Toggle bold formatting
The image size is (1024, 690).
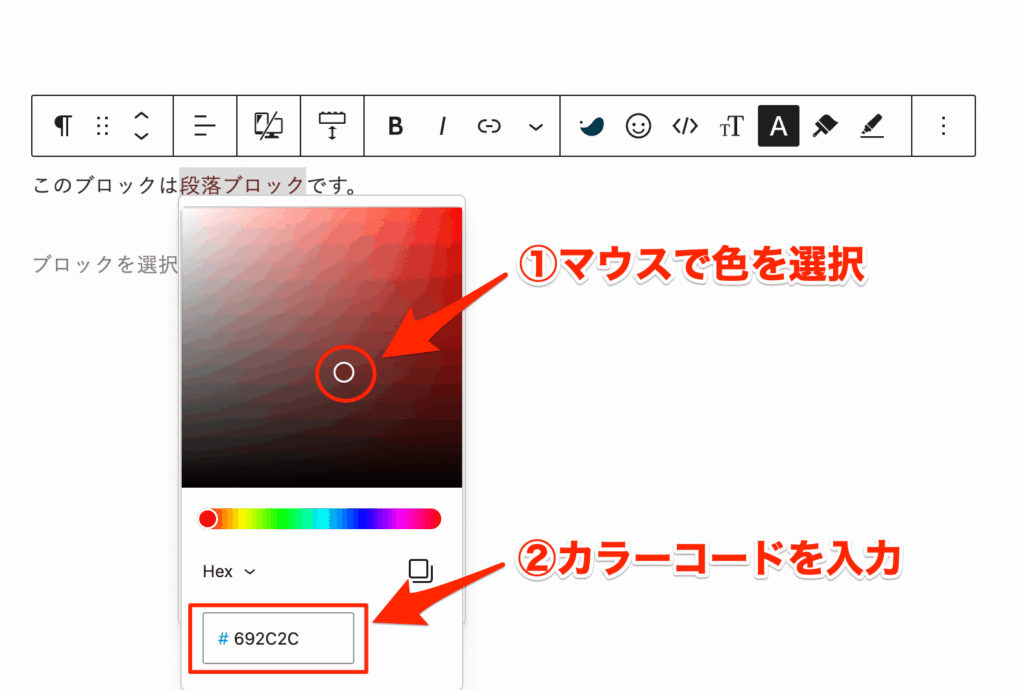point(395,125)
